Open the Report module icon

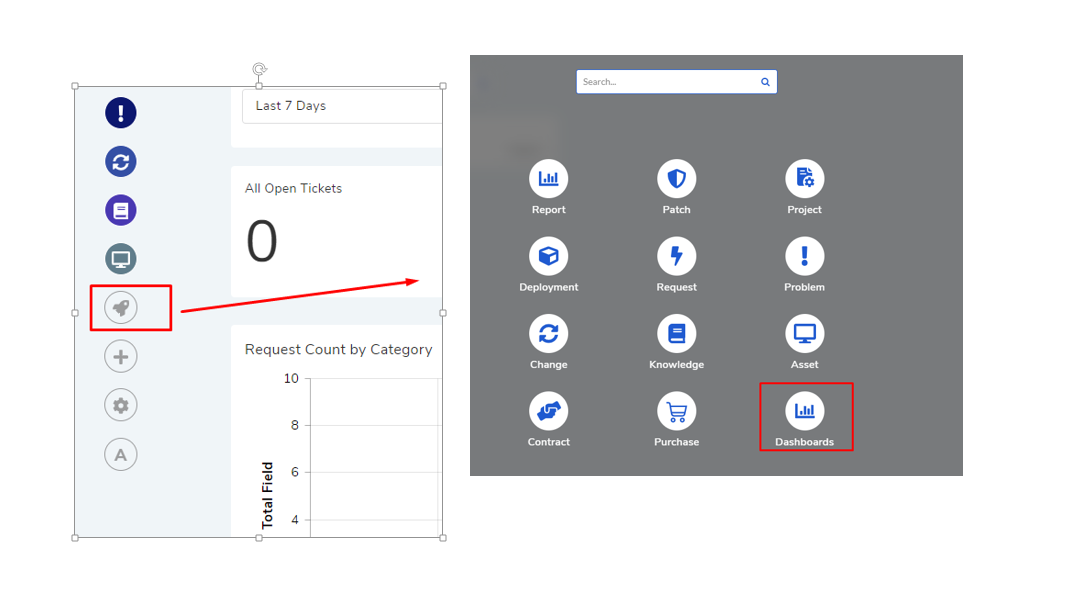[548, 179]
